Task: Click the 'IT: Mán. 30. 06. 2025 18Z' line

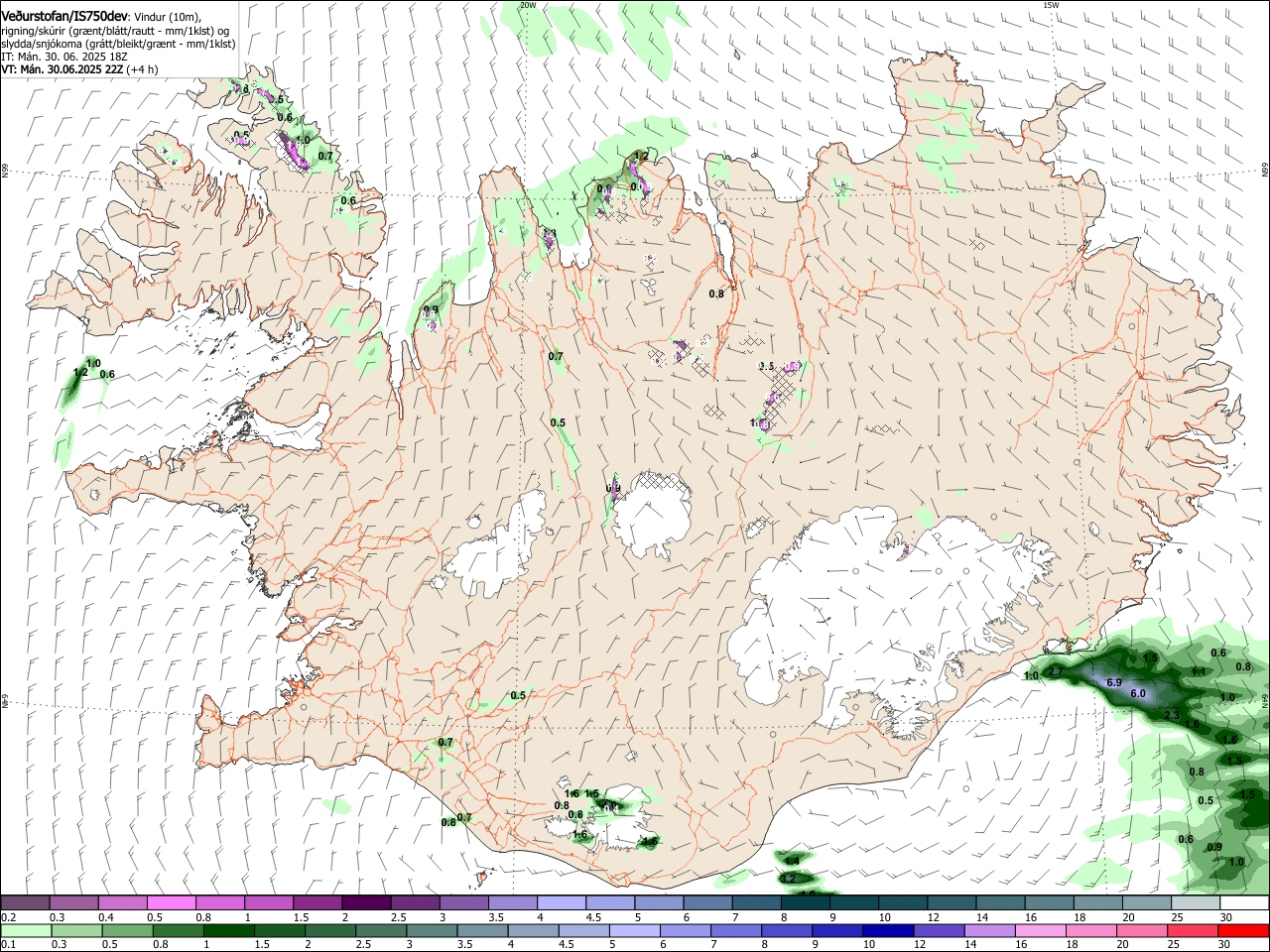Action: (64, 57)
